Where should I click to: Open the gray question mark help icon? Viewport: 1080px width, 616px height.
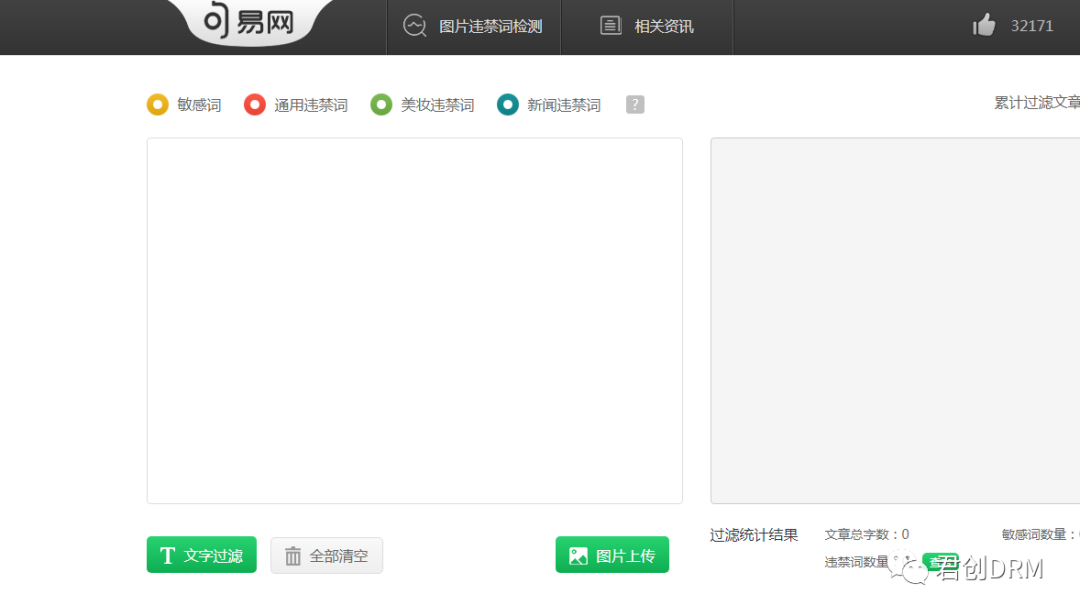pyautogui.click(x=635, y=103)
